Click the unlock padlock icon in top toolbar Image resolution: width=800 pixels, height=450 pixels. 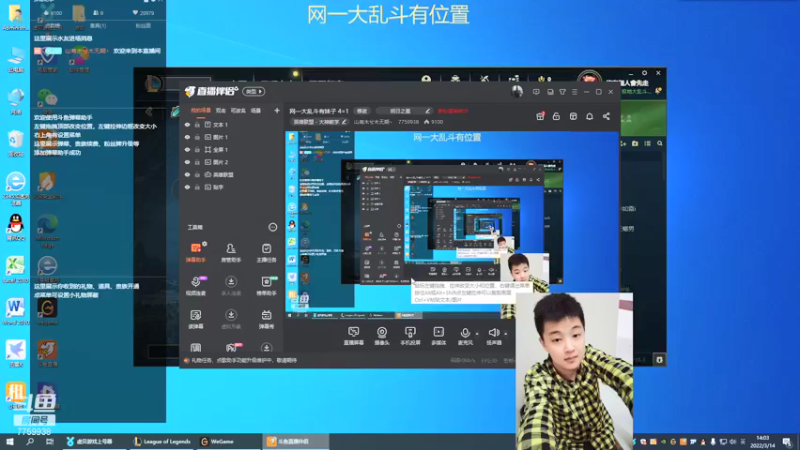[x=556, y=116]
